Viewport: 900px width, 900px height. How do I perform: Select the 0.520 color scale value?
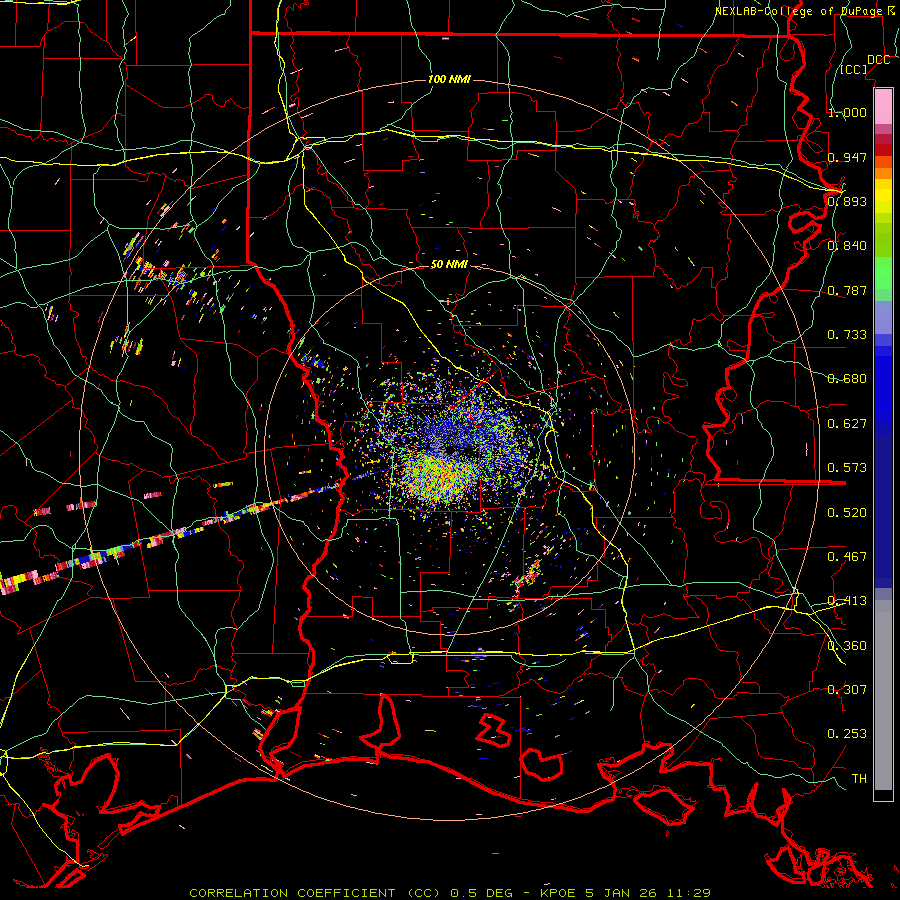tap(847, 513)
